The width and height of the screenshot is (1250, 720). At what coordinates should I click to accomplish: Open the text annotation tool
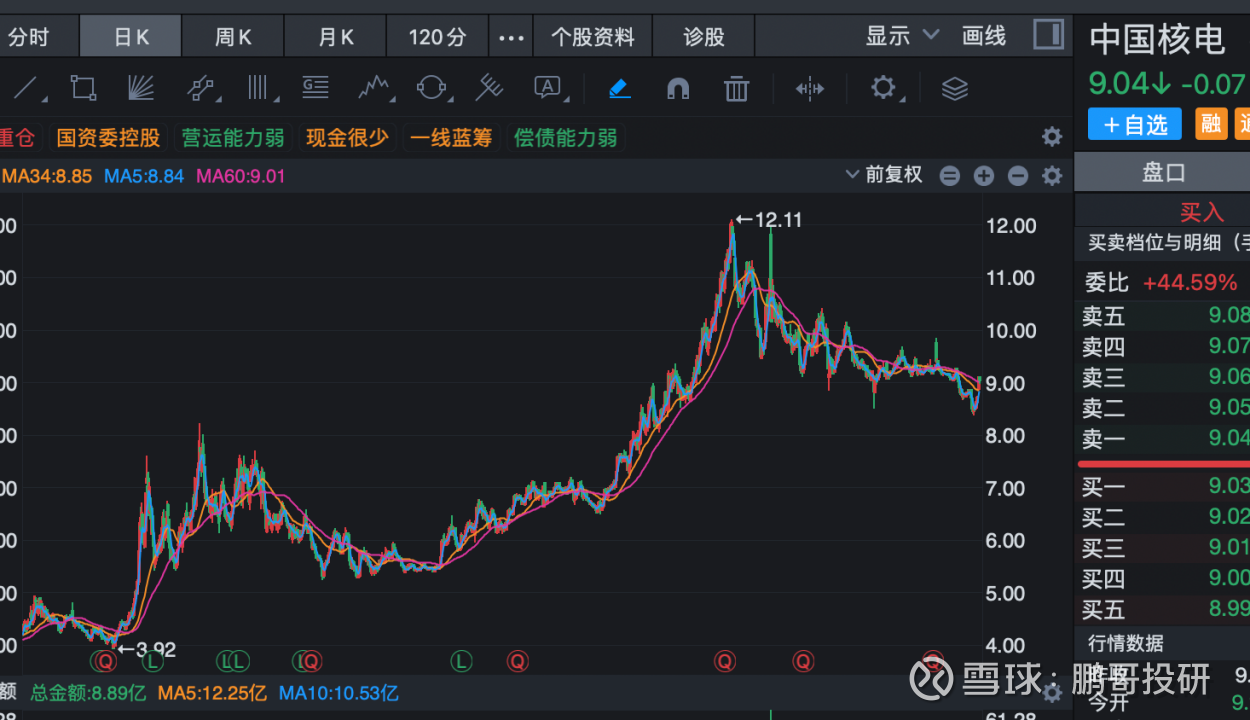[x=547, y=88]
